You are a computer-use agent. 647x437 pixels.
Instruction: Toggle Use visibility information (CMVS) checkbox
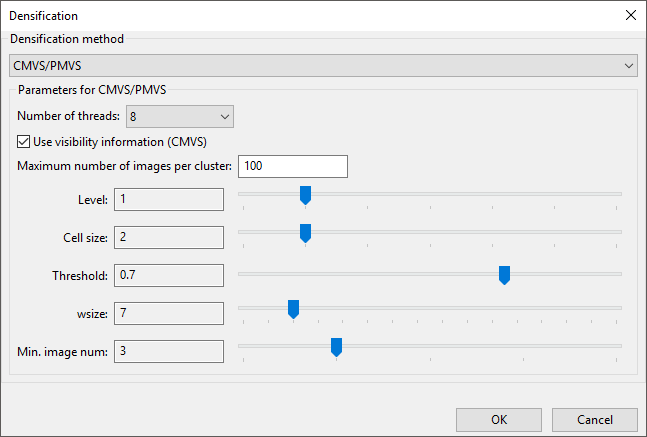25,142
